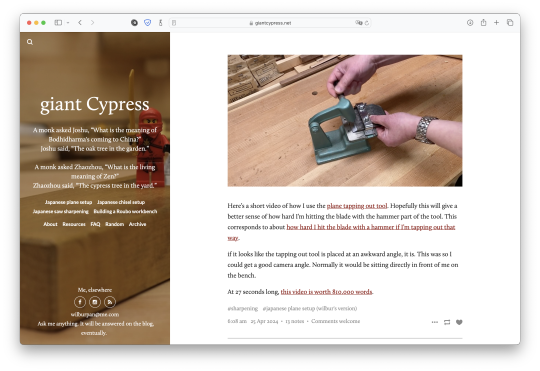Click the wilburpan email address

click(x=95, y=315)
